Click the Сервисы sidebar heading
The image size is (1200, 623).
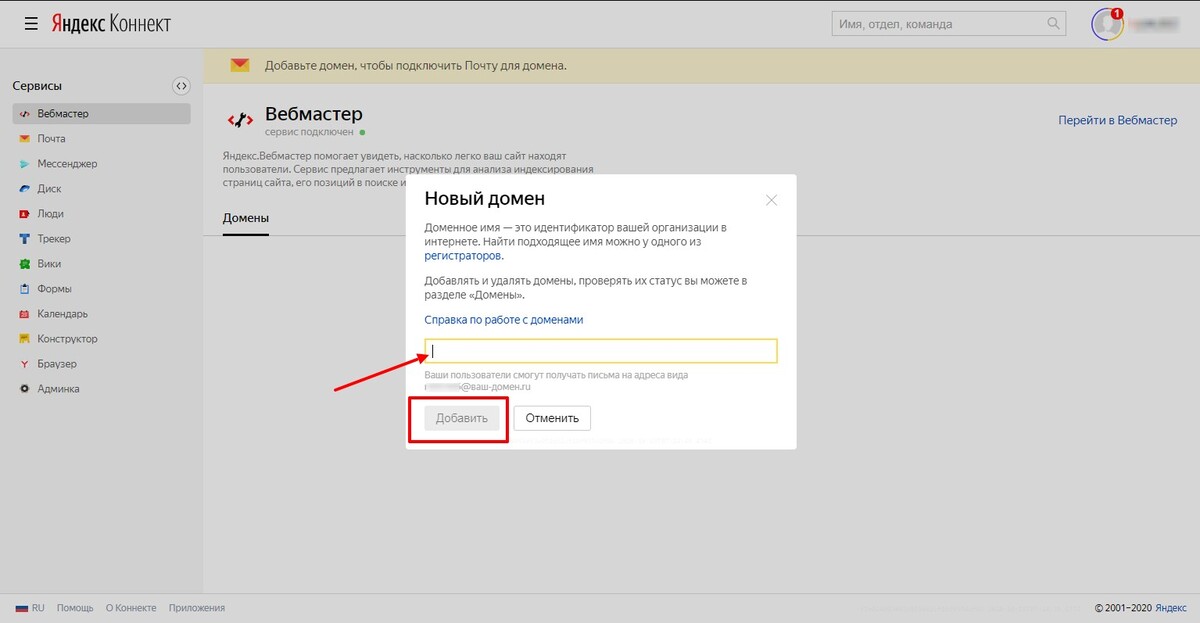[x=37, y=86]
